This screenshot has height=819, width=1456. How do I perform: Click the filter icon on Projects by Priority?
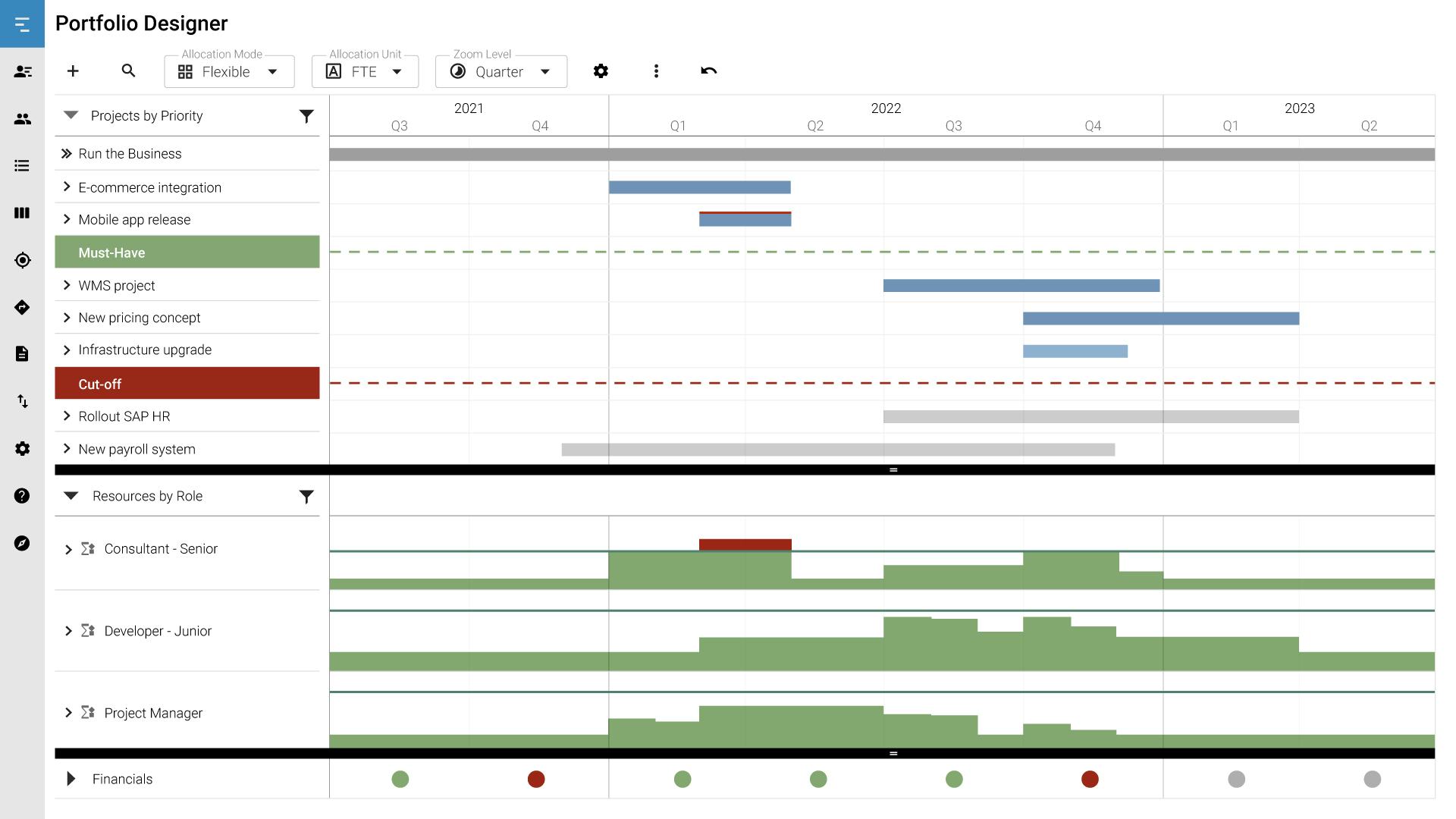(306, 115)
